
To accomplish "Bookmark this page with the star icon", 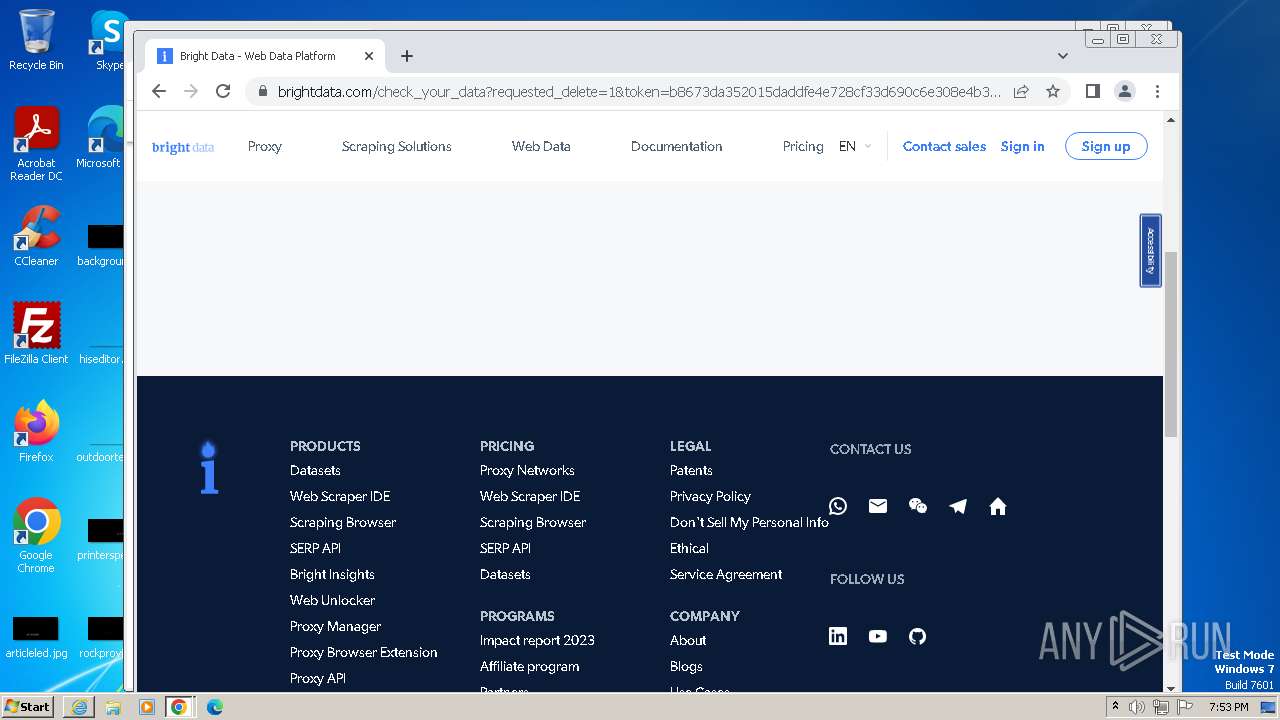I will point(1053,91).
